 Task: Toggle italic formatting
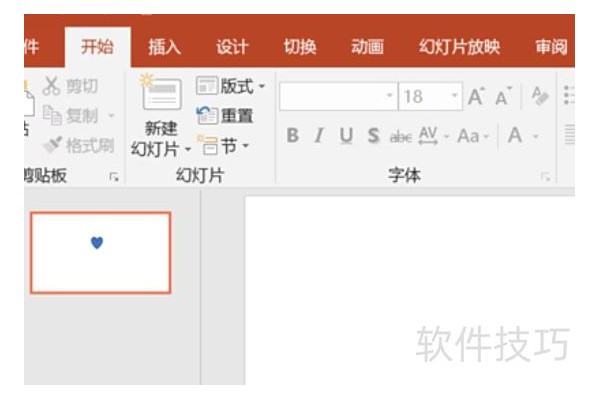click(x=319, y=136)
